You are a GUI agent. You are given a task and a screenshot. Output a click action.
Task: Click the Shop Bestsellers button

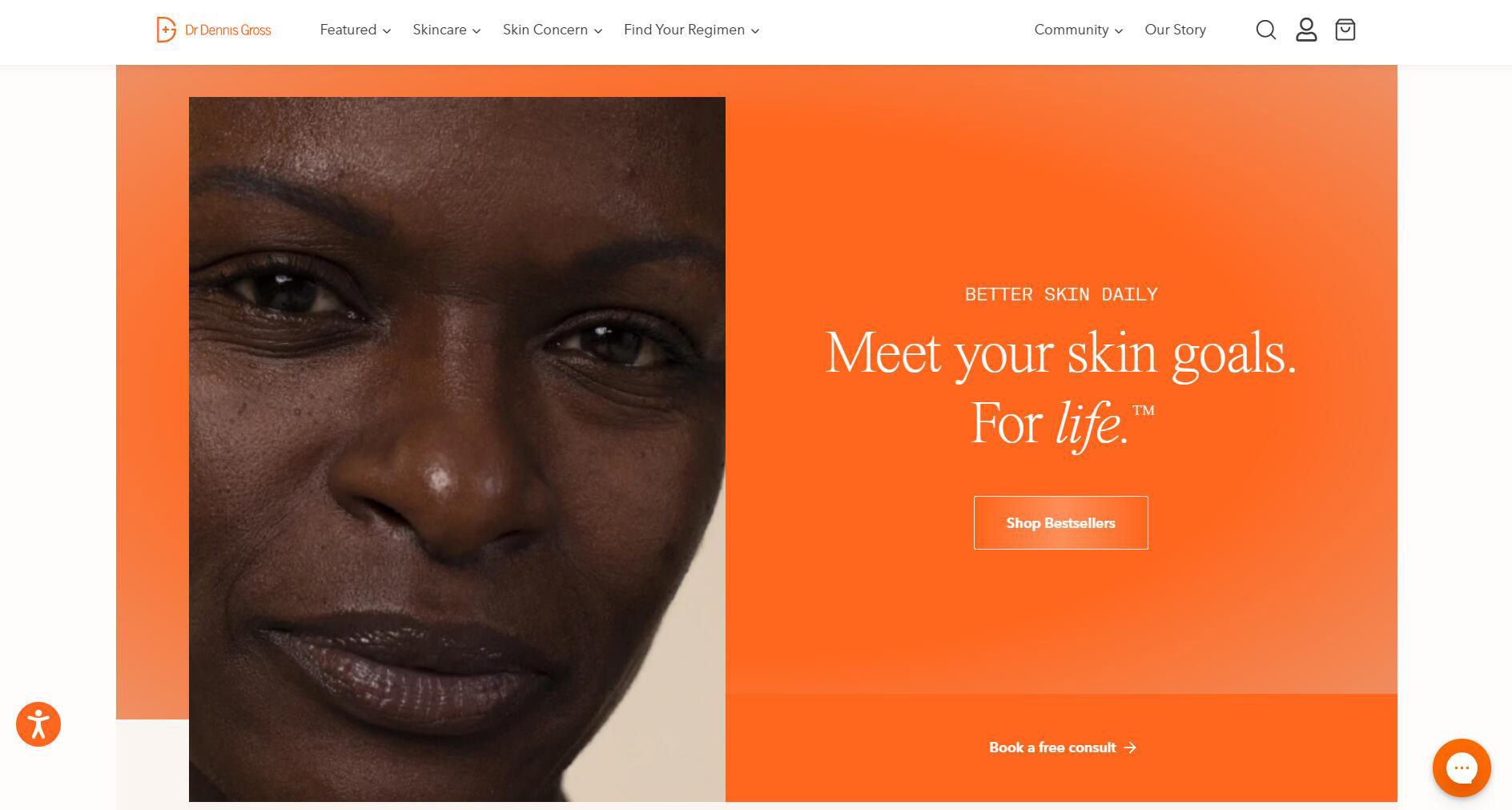1060,523
